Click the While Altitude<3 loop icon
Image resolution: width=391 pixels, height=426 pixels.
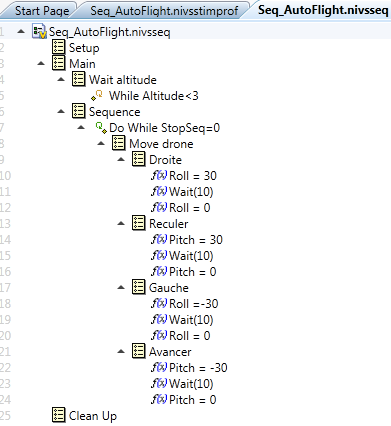tap(97, 95)
